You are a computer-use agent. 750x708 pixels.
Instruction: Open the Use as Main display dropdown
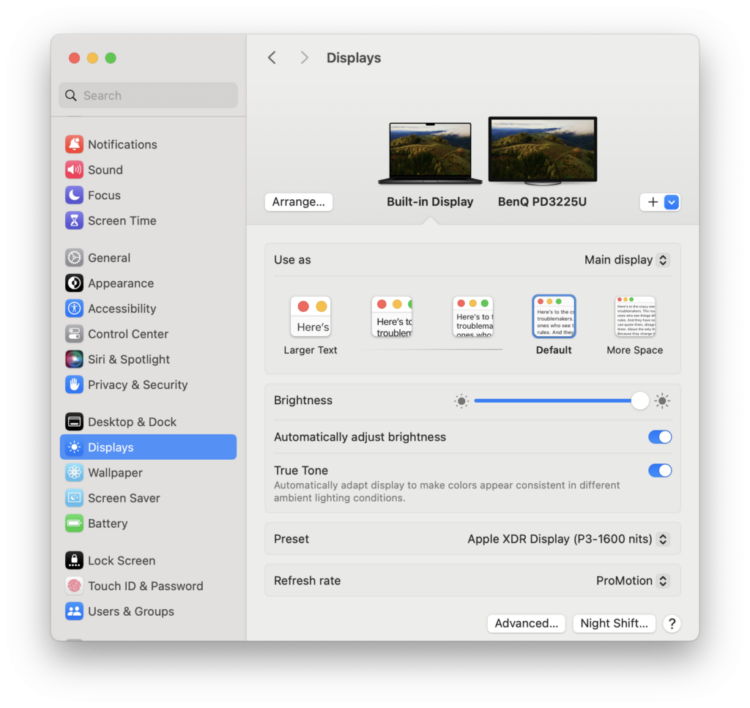626,260
